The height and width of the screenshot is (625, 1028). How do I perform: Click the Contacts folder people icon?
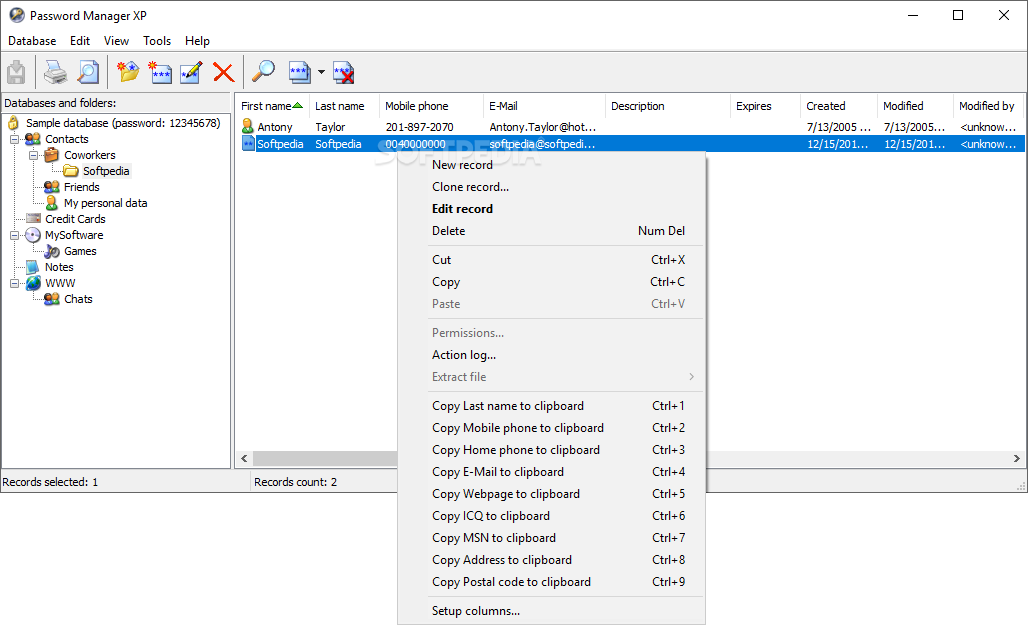(33, 139)
